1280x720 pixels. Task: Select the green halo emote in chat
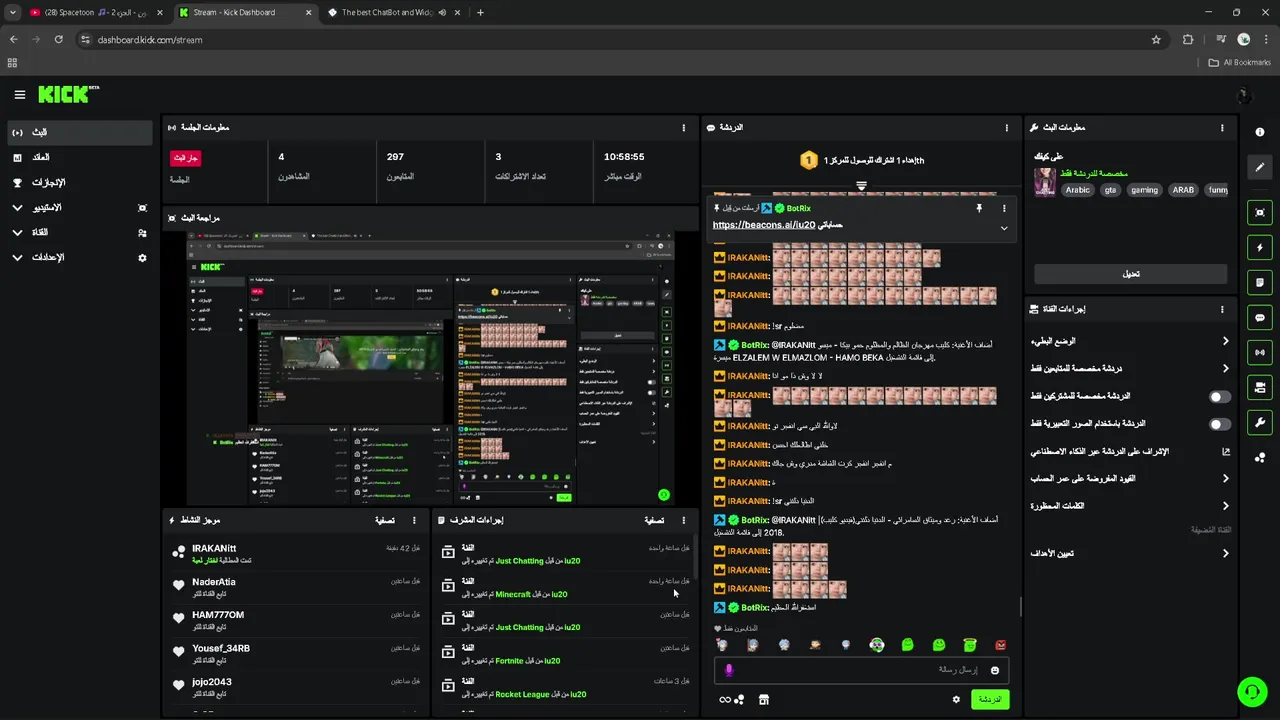[970, 645]
